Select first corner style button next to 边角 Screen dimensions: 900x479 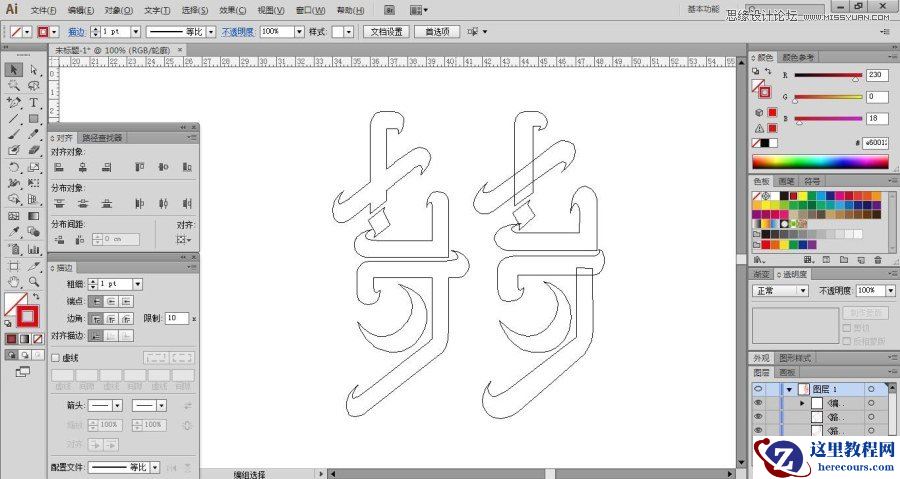tap(96, 318)
